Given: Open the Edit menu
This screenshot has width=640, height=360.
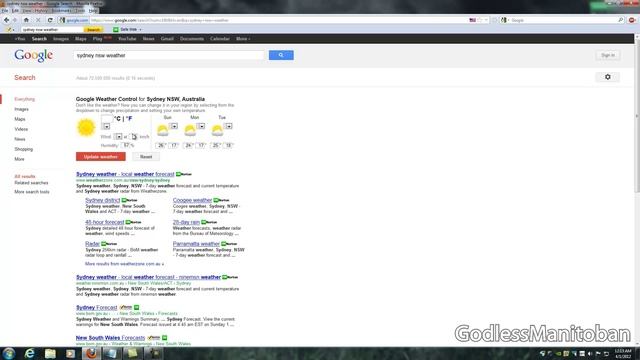Looking at the screenshot, I should [x=15, y=10].
